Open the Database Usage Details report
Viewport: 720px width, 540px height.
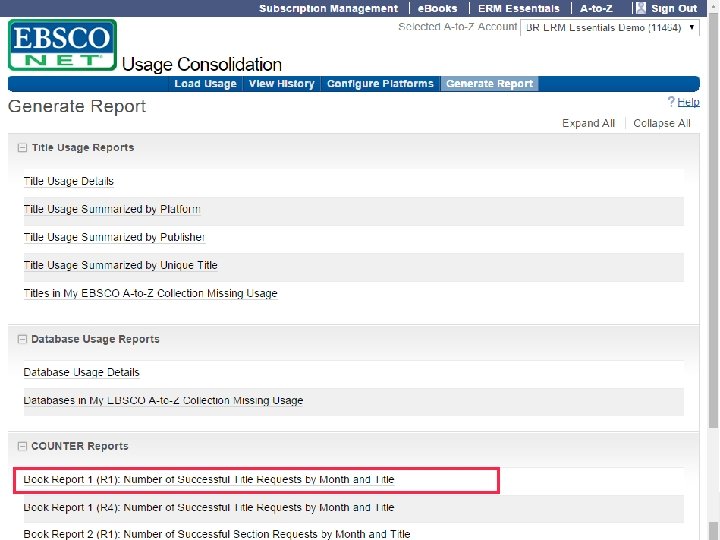pos(81,372)
